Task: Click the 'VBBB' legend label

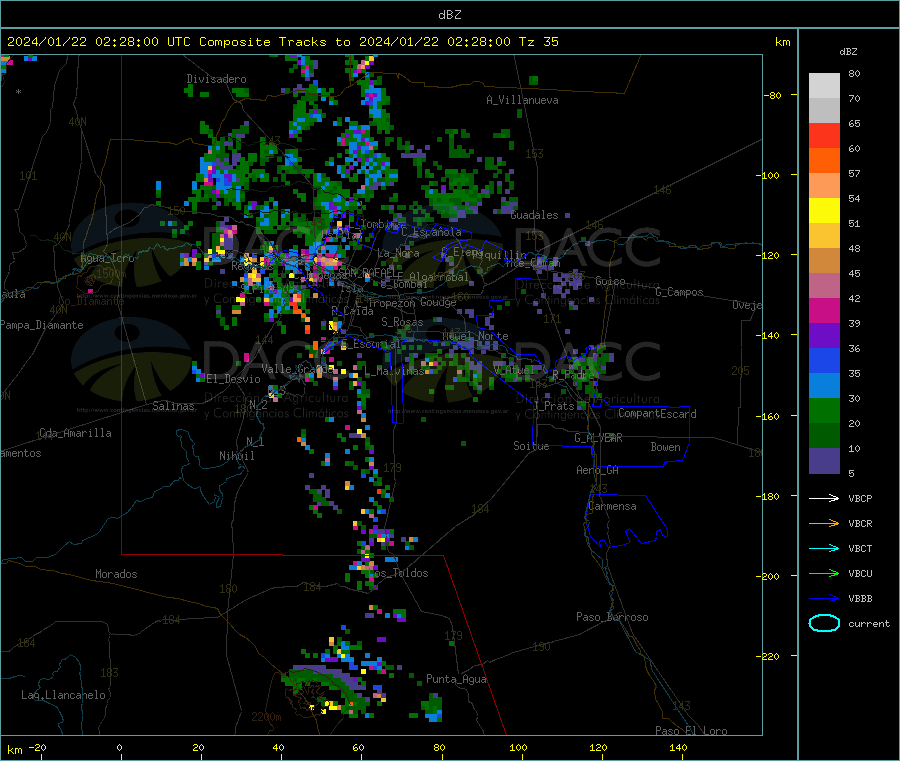Action: 860,598
